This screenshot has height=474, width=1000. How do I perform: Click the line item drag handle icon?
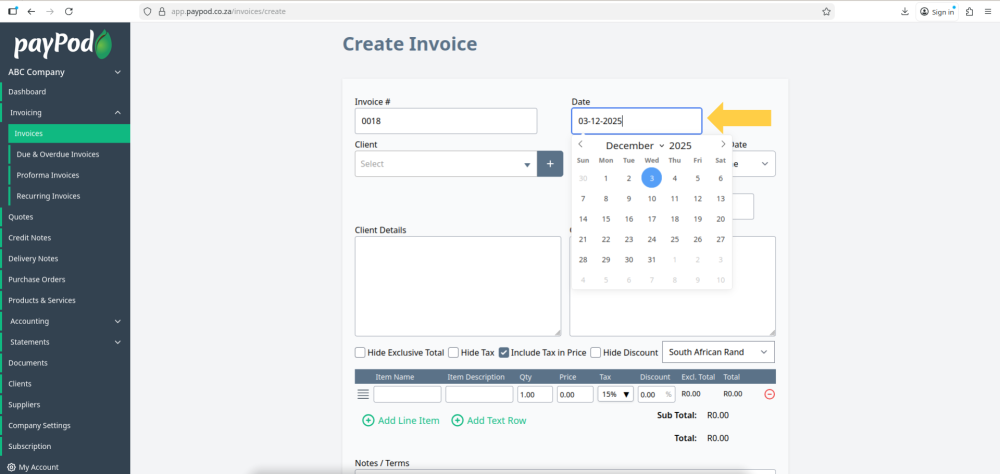coord(363,394)
